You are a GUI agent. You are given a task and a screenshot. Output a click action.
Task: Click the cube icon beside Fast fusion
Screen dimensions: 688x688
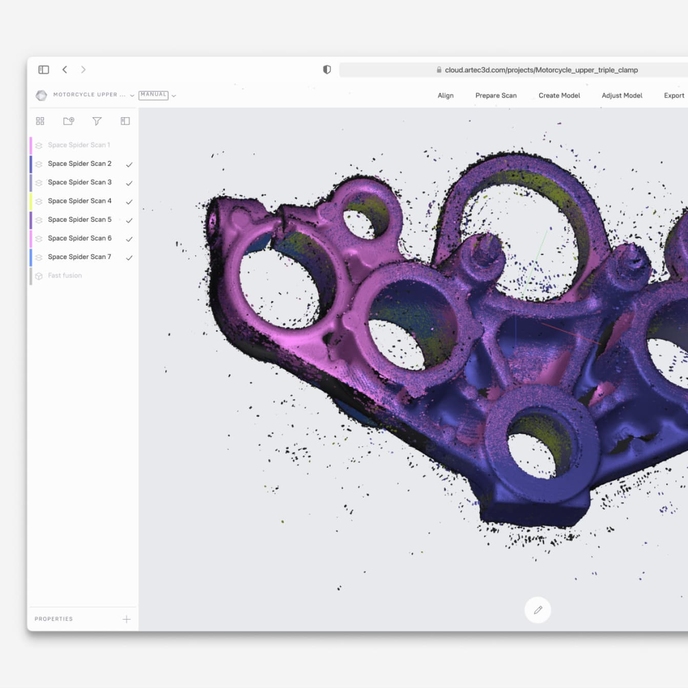click(x=39, y=276)
